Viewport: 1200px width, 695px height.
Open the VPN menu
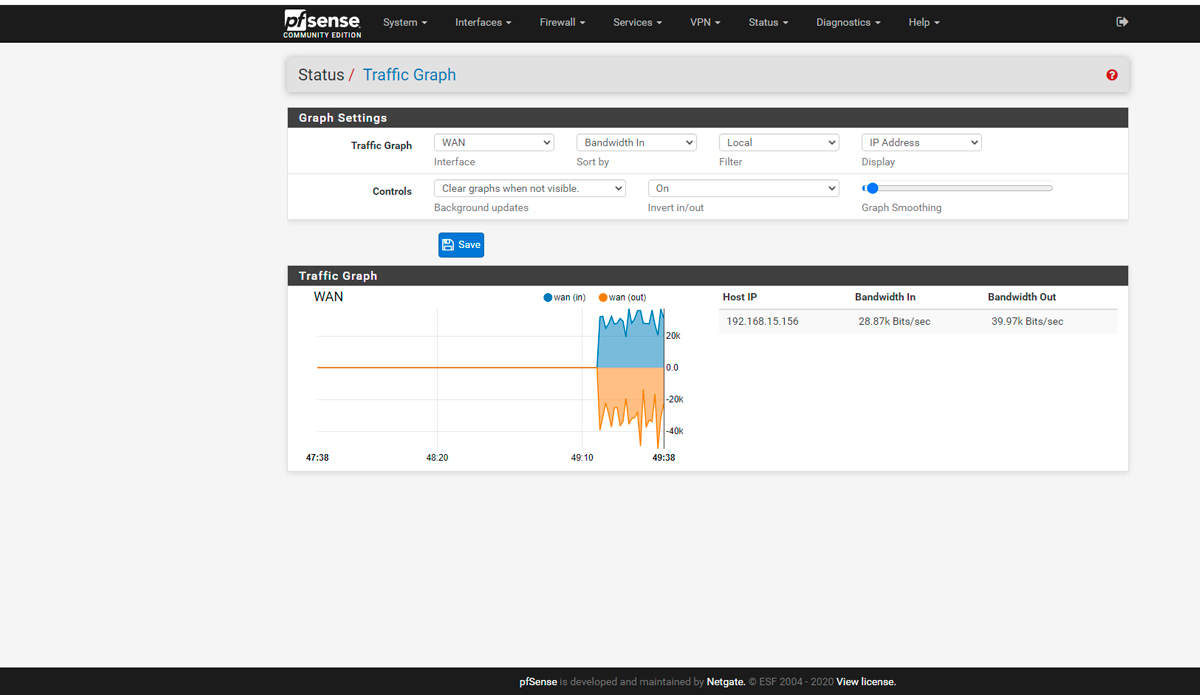[x=705, y=22]
